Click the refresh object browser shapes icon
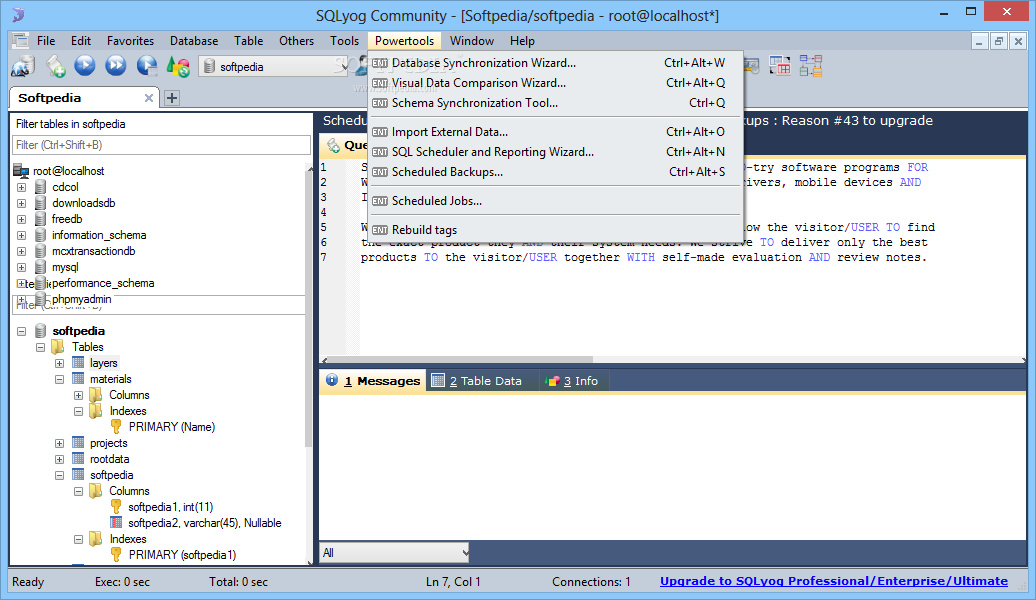 click(178, 66)
